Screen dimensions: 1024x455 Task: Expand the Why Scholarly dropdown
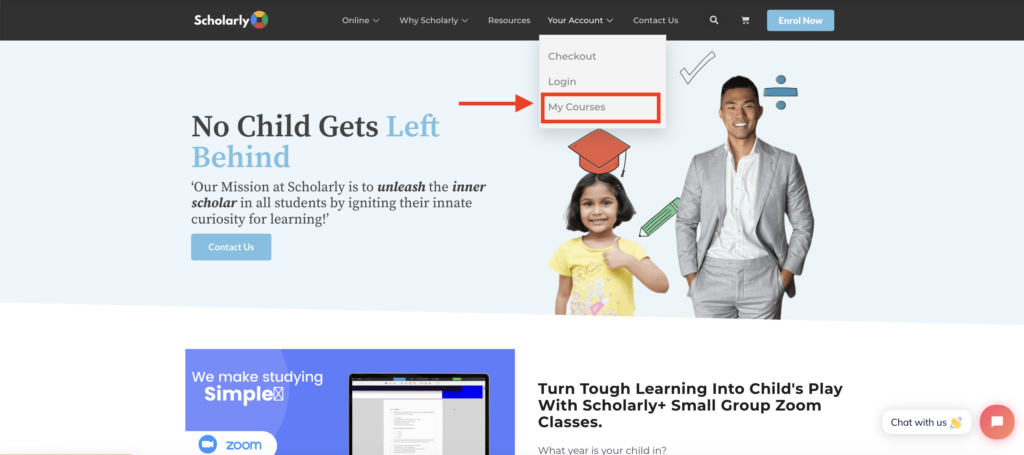pyautogui.click(x=434, y=20)
